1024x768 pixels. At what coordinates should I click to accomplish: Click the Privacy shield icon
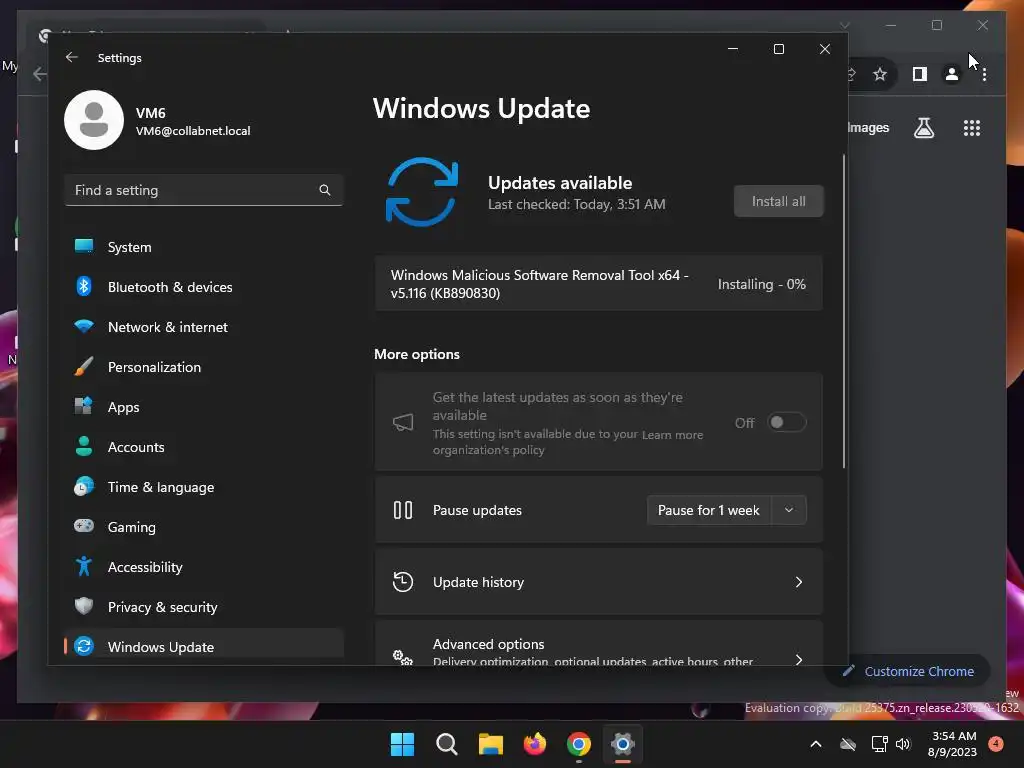pyautogui.click(x=84, y=606)
